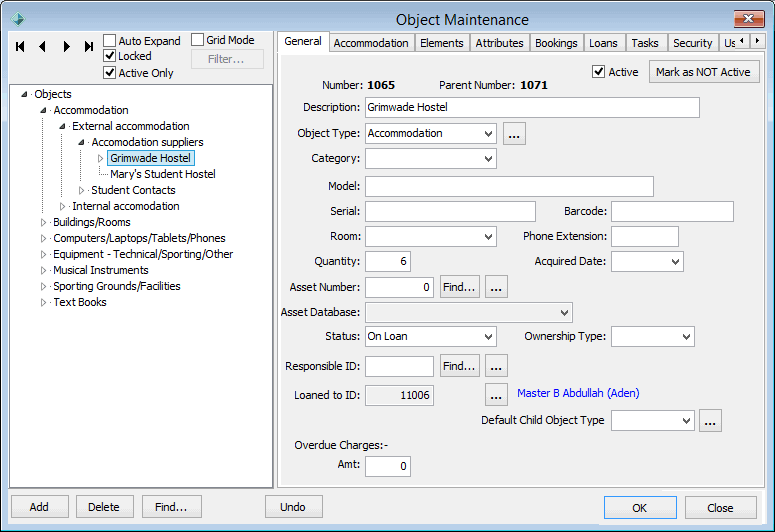Image resolution: width=775 pixels, height=532 pixels.
Task: Confirm with the OK button
Action: pos(640,508)
